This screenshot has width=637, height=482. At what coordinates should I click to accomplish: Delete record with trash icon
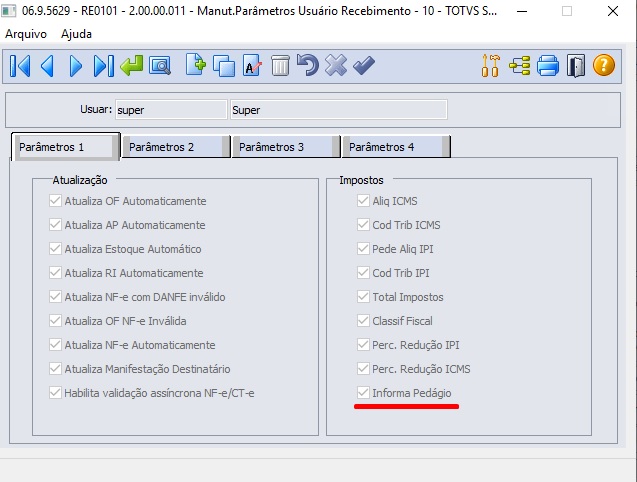pyautogui.click(x=280, y=65)
